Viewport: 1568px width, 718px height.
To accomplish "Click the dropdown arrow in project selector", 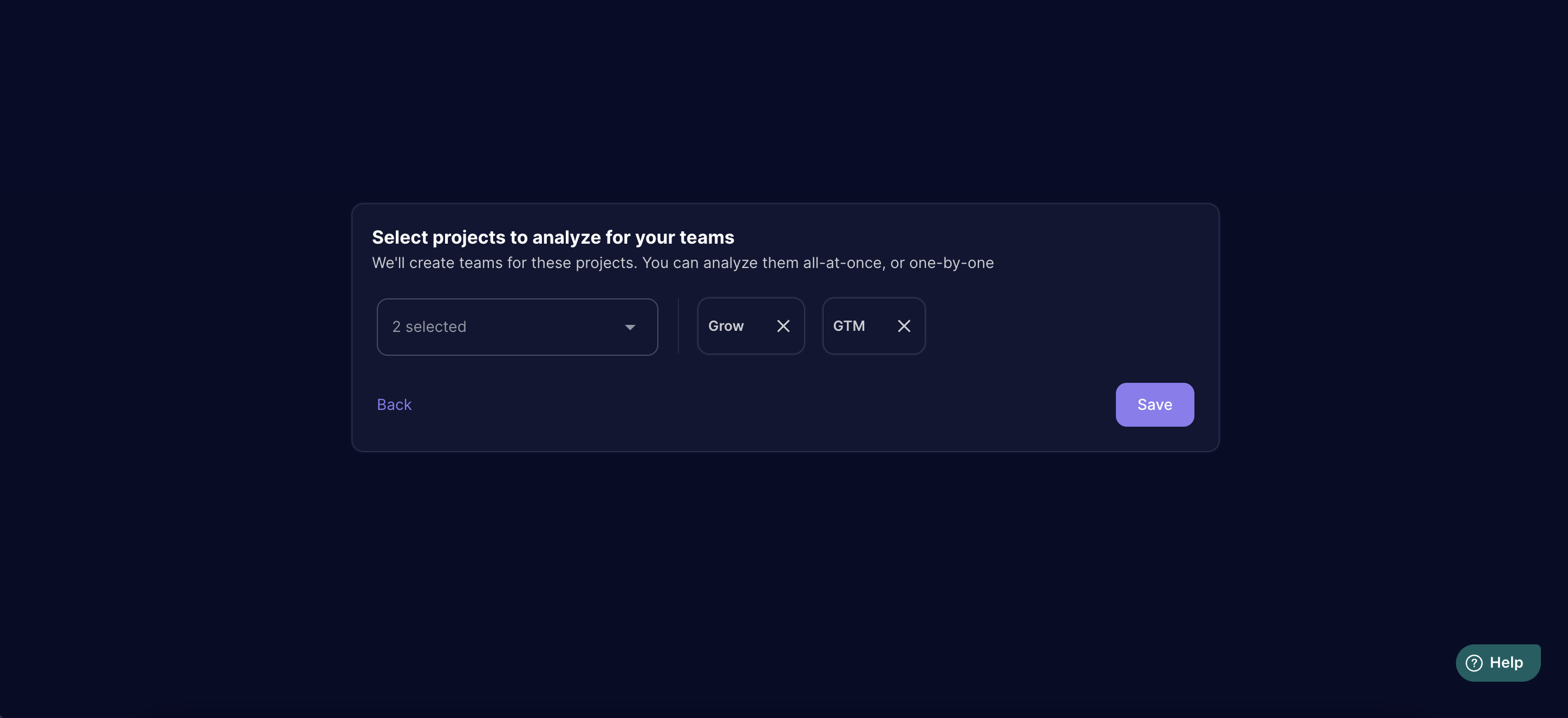I will [630, 327].
